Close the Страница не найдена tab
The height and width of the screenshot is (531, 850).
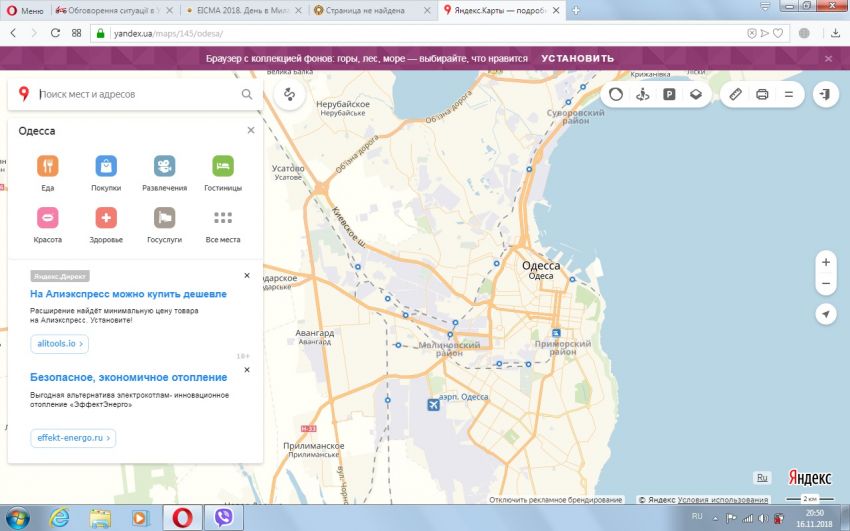[x=427, y=10]
